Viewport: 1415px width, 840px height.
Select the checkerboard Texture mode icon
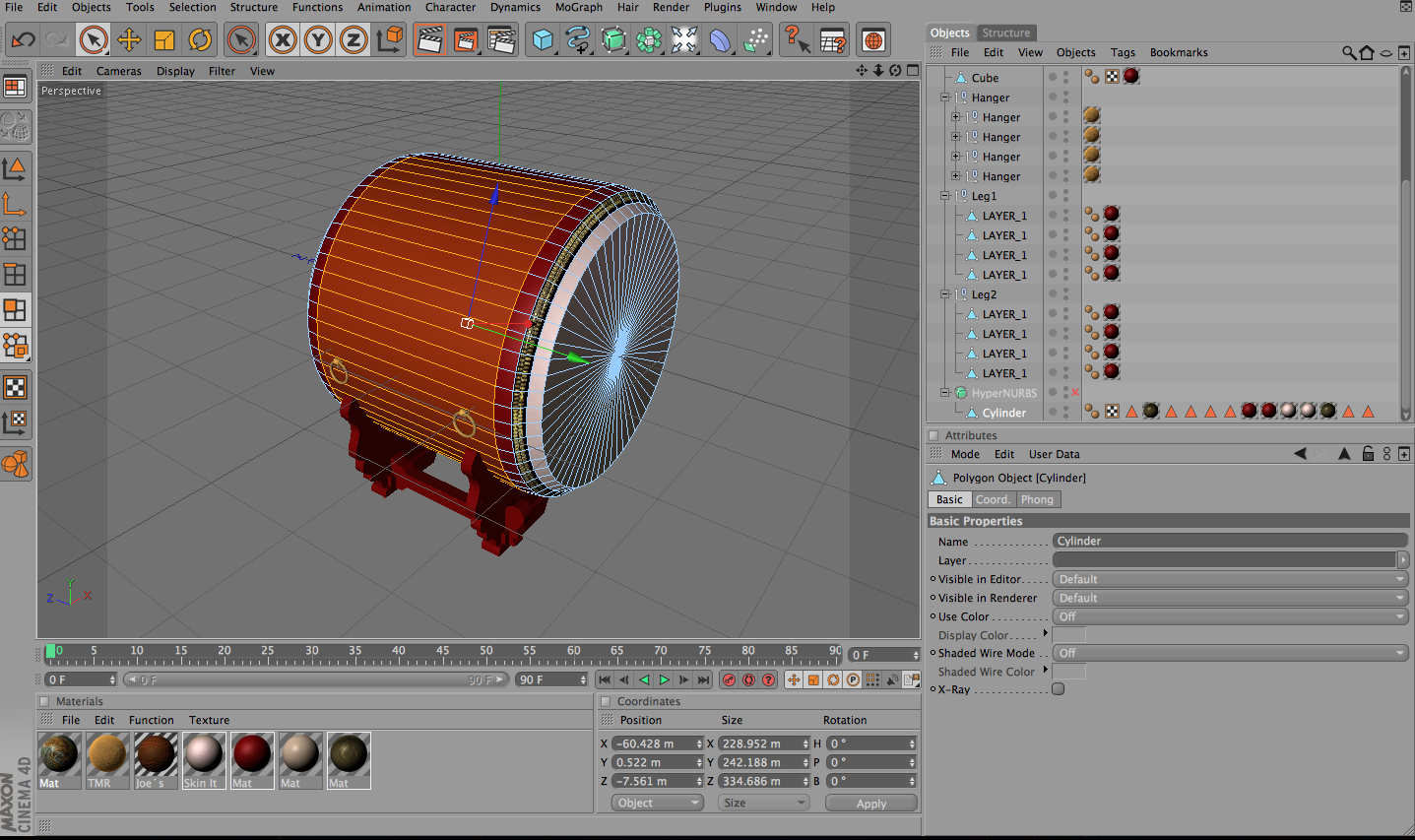(16, 387)
